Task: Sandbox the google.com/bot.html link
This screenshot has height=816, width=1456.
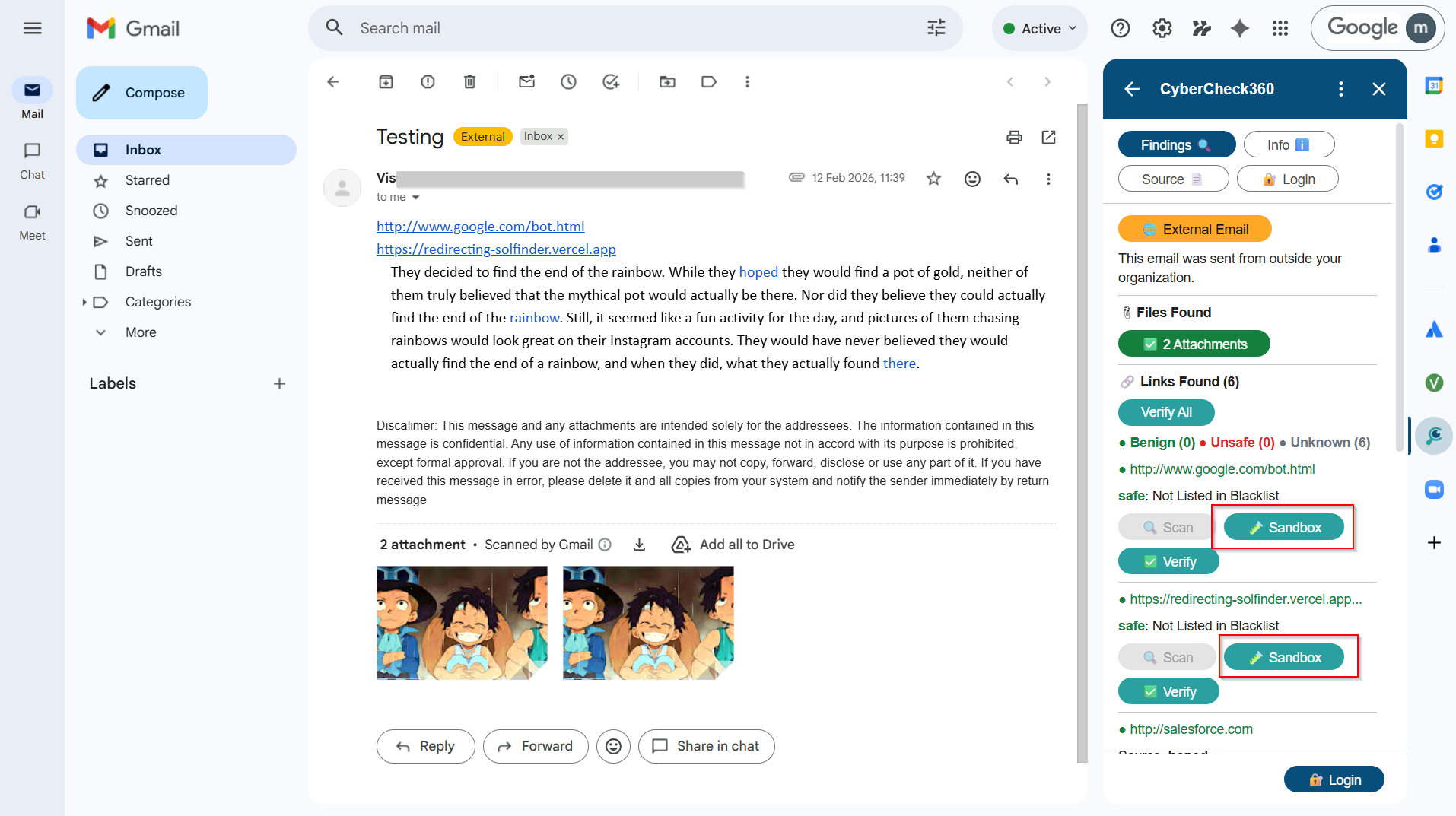Action: point(1283,527)
